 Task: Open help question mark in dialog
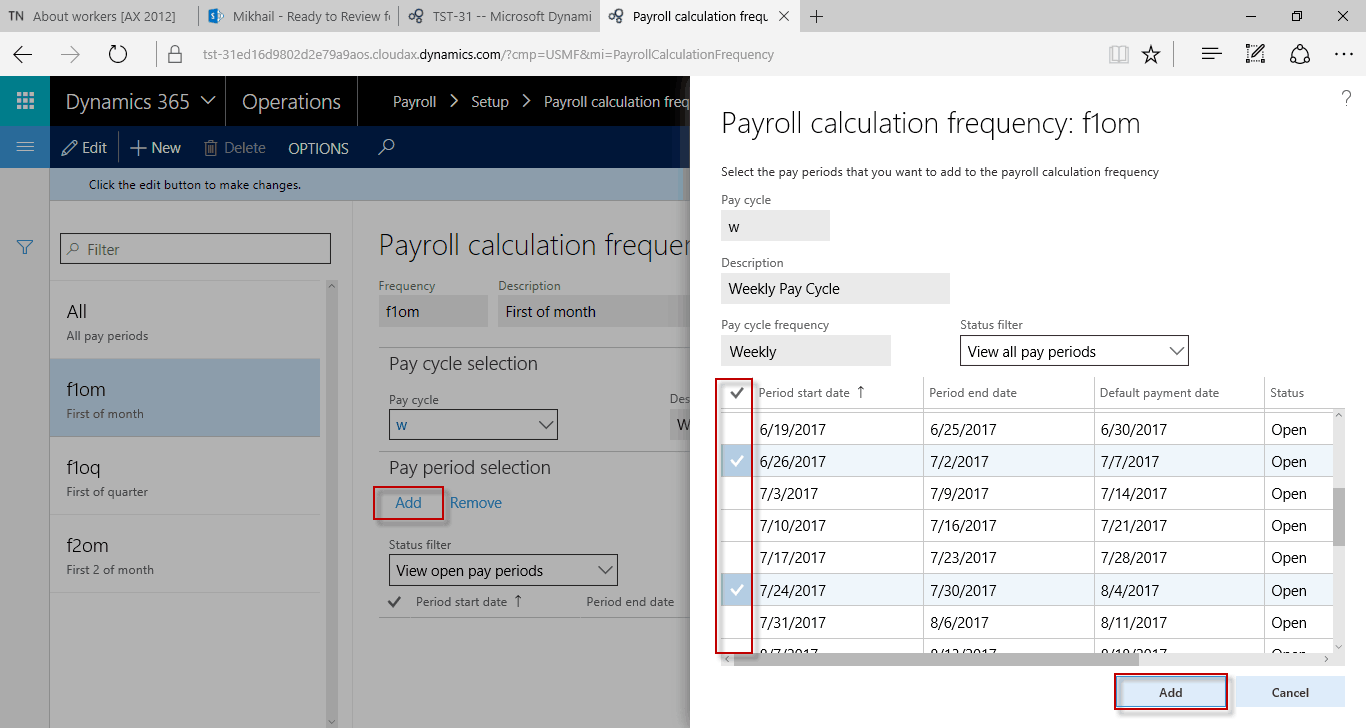tap(1345, 97)
